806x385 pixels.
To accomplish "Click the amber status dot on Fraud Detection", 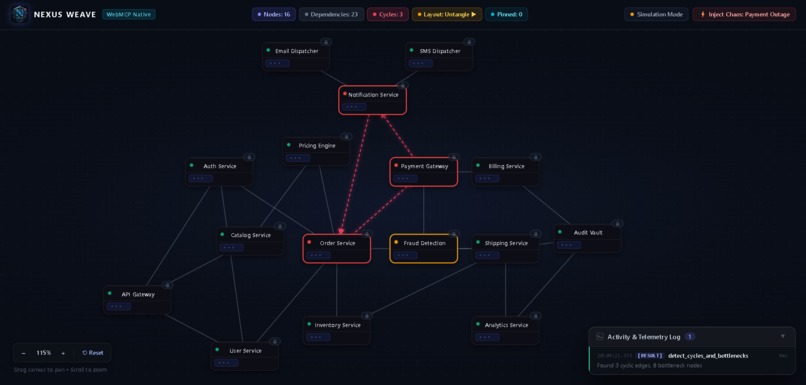I will [x=396, y=242].
